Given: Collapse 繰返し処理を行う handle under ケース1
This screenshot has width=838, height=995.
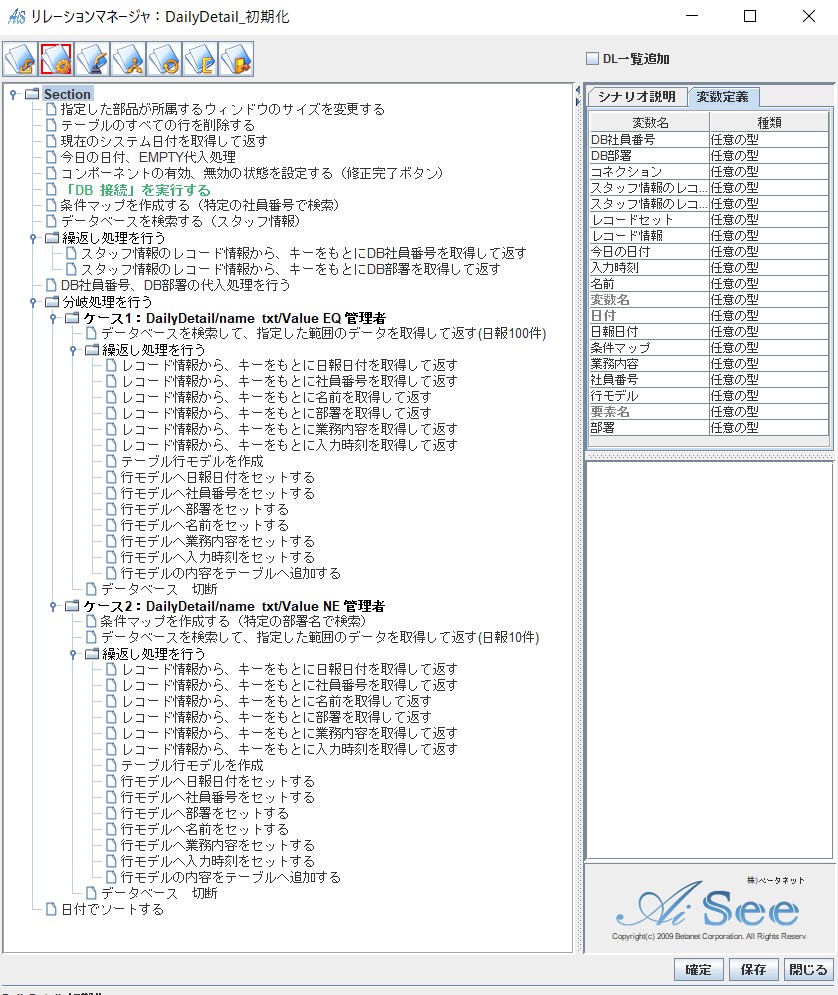Looking at the screenshot, I should (x=73, y=350).
